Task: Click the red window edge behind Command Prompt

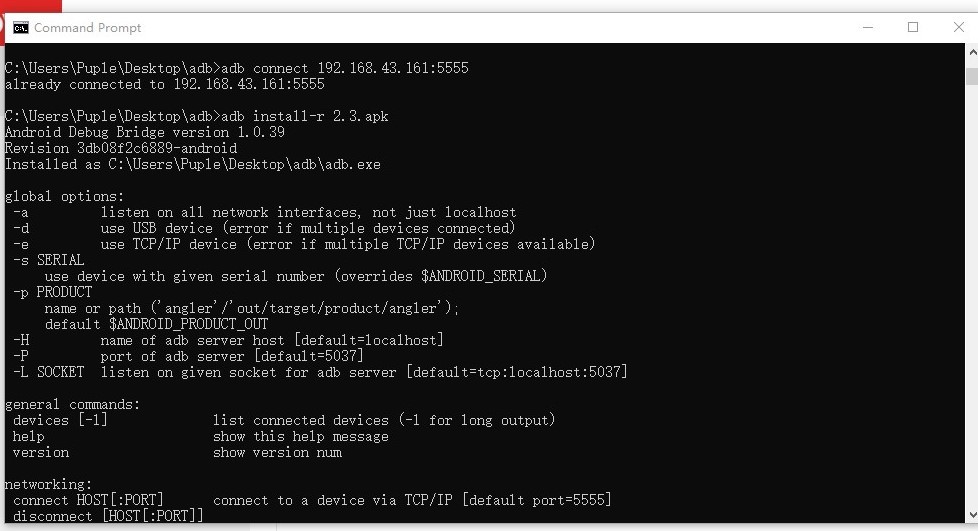Action: 31,6
